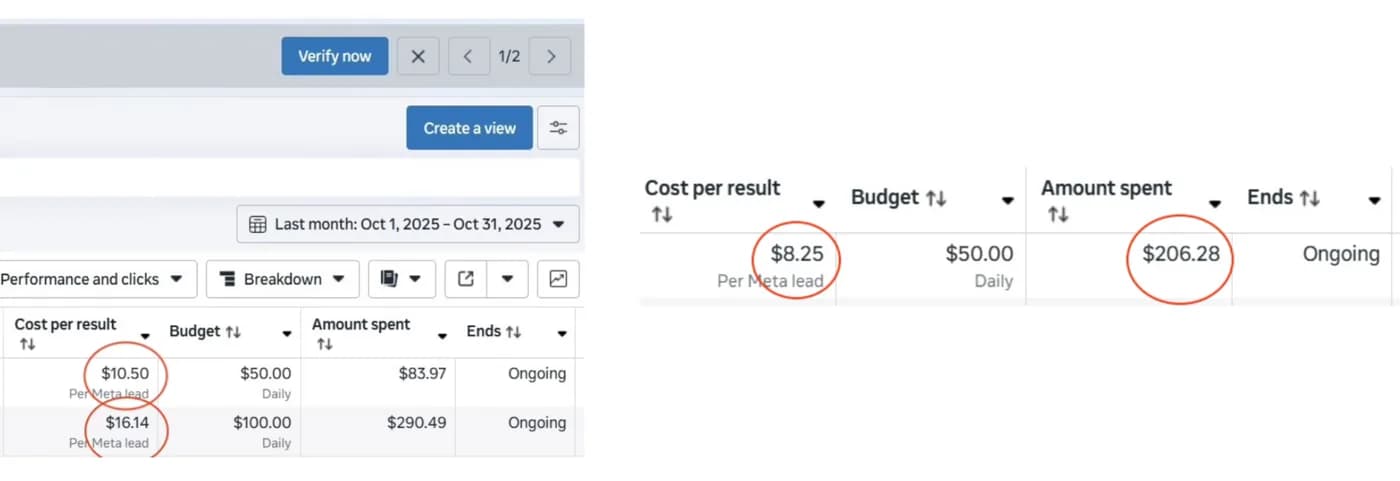Go to previous notification arrow
Image resolution: width=1400 pixels, height=481 pixels.
468,56
